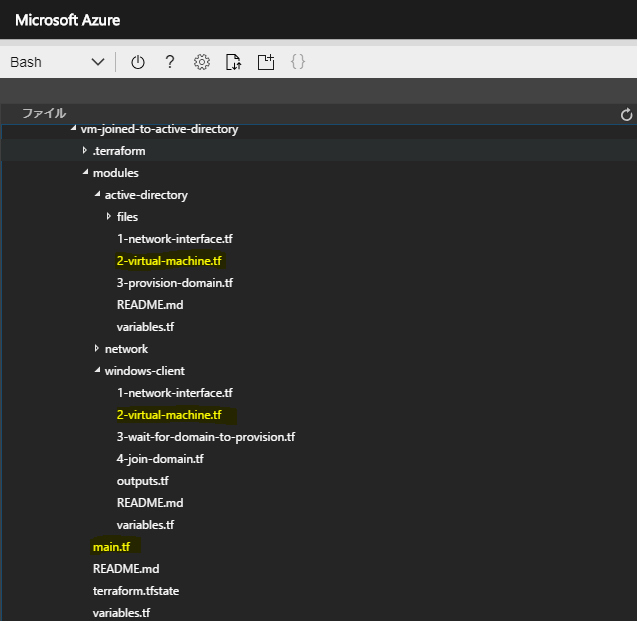Open Cloud Shell settings gear
Image resolution: width=637 pixels, height=621 pixels.
pos(202,62)
